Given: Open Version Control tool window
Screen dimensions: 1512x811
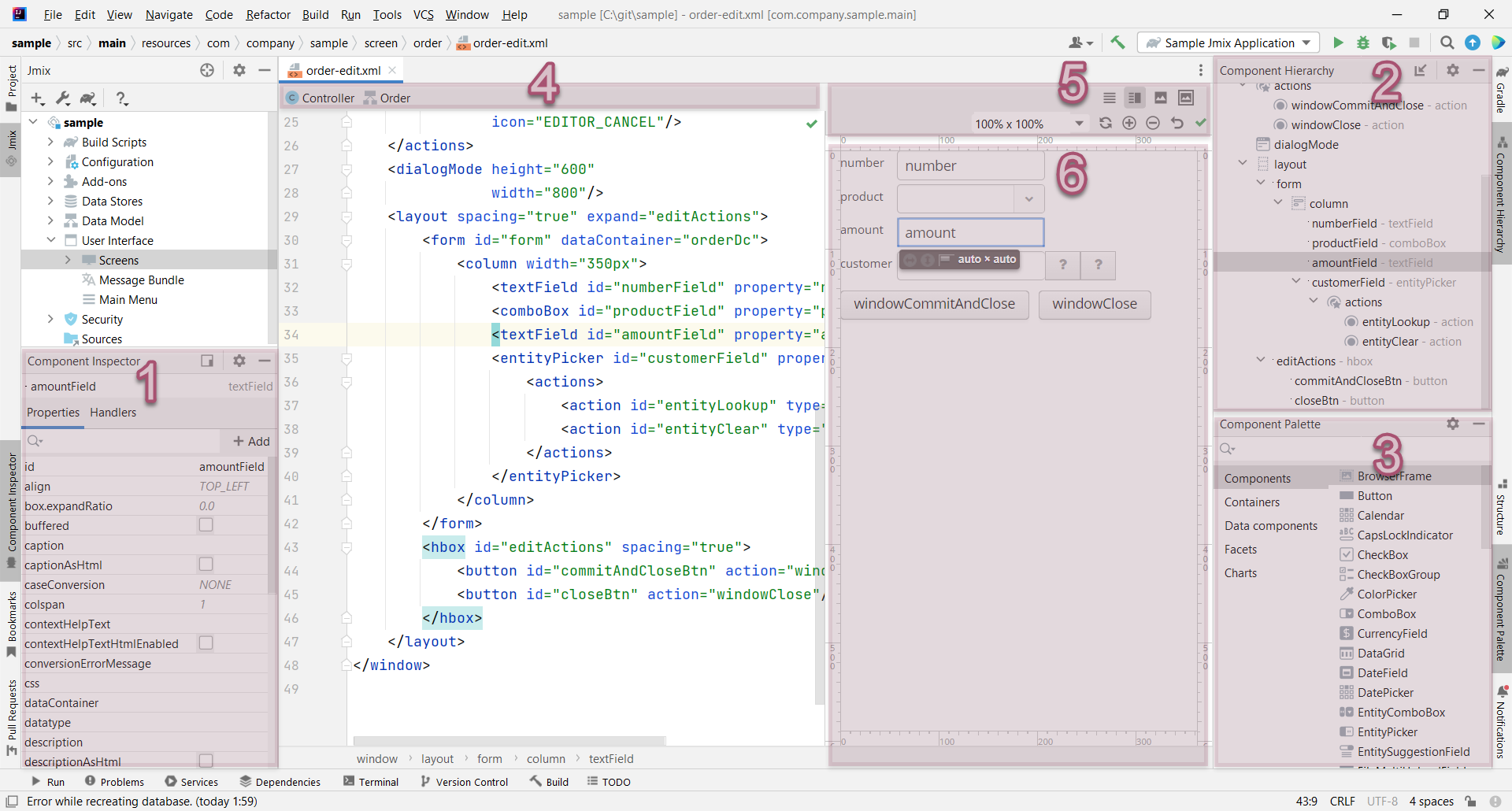Looking at the screenshot, I should 465,782.
